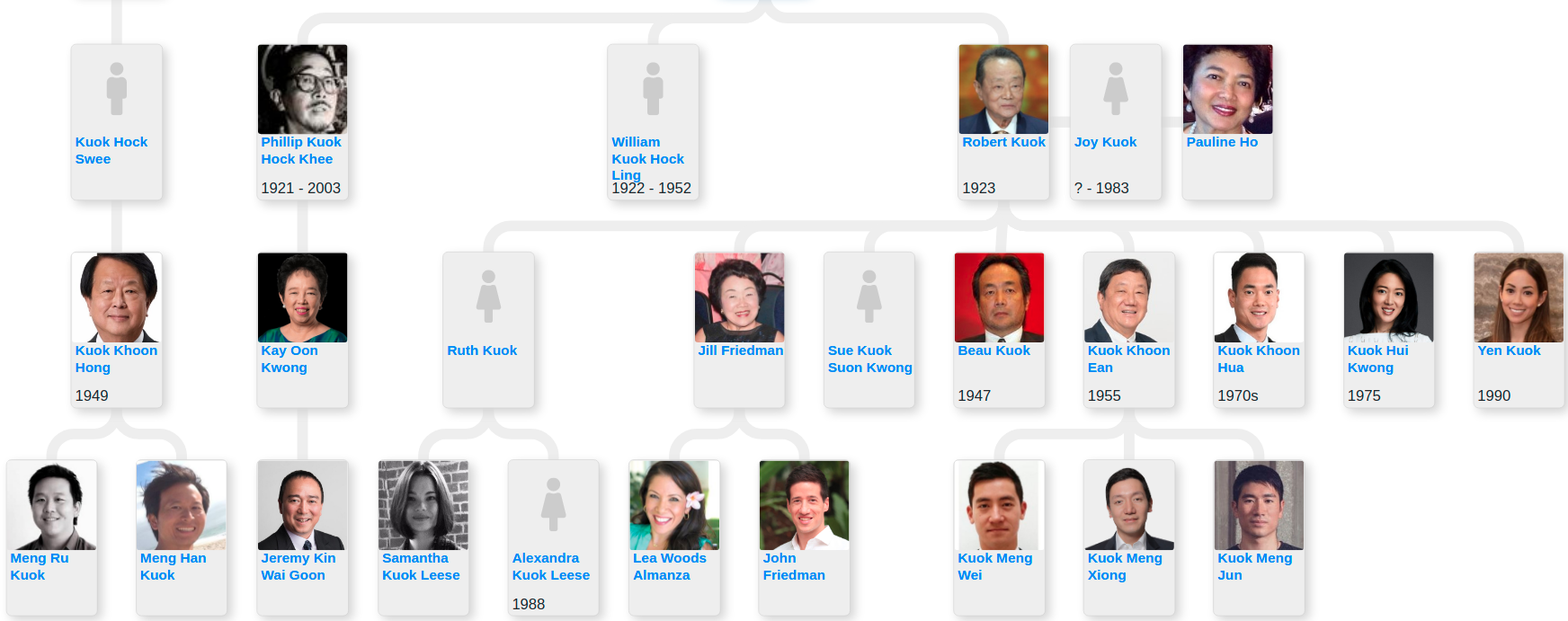Follow the Kuok Hui Kwong name link
Screen dimensions: 1568x621
pyautogui.click(x=1378, y=359)
